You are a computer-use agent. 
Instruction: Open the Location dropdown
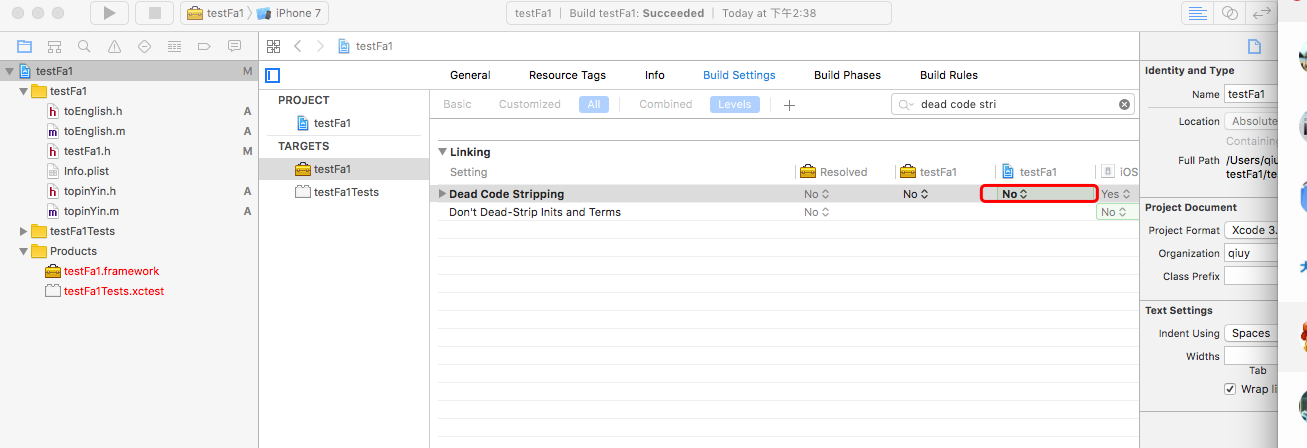click(1250, 121)
